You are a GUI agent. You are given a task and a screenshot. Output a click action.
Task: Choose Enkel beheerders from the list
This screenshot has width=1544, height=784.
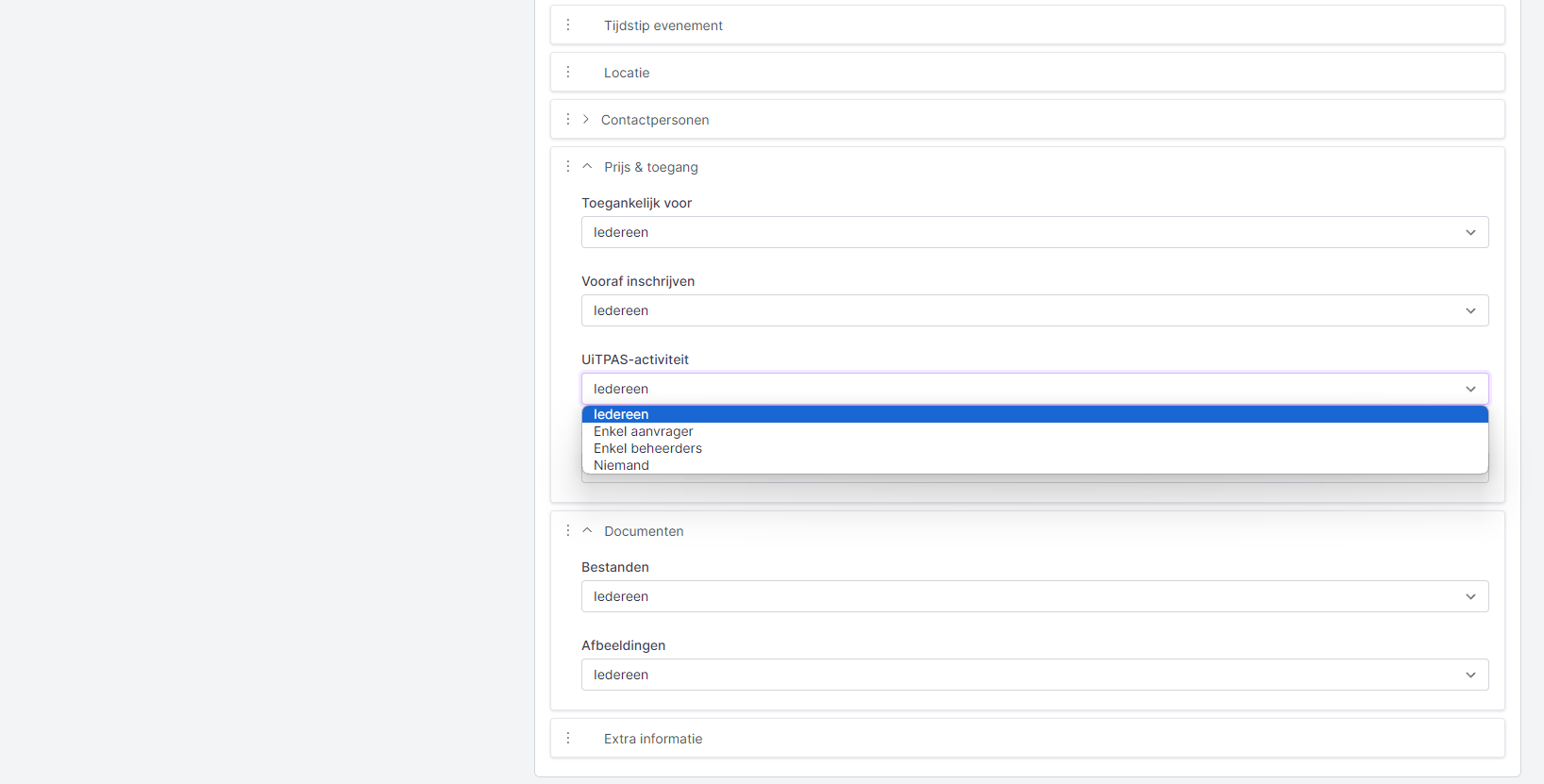tap(647, 448)
